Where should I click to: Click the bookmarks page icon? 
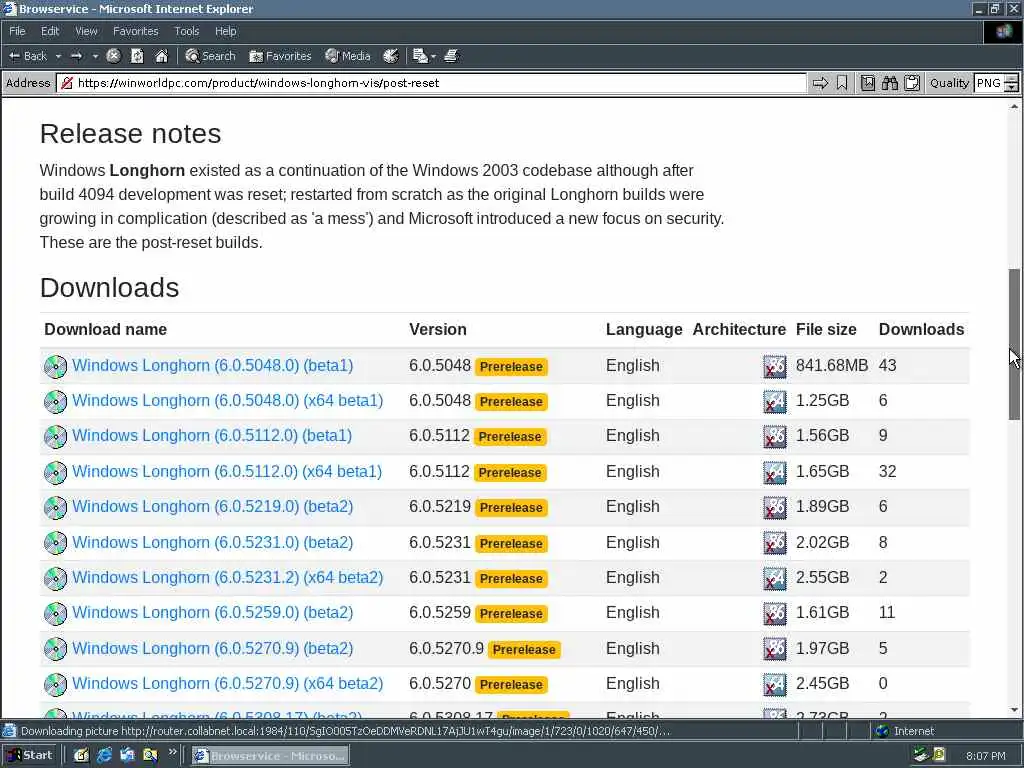867,83
